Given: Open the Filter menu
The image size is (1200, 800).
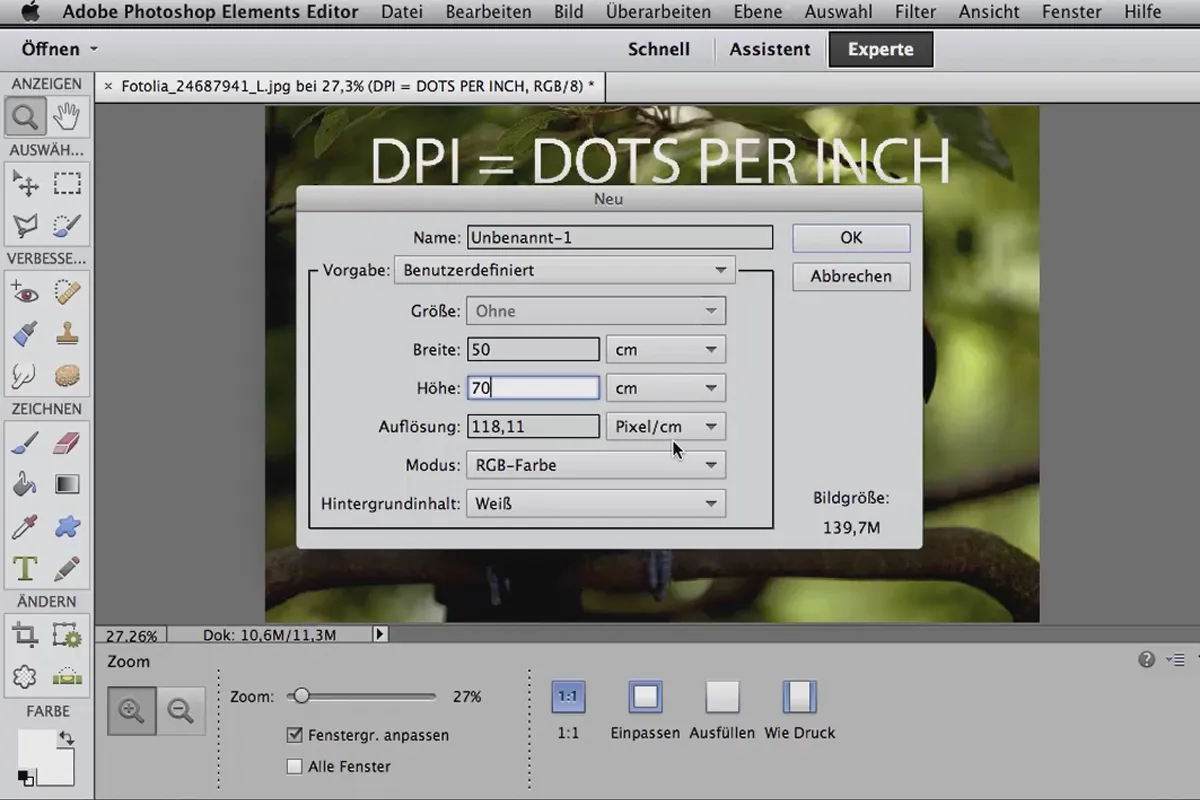Looking at the screenshot, I should tap(915, 12).
